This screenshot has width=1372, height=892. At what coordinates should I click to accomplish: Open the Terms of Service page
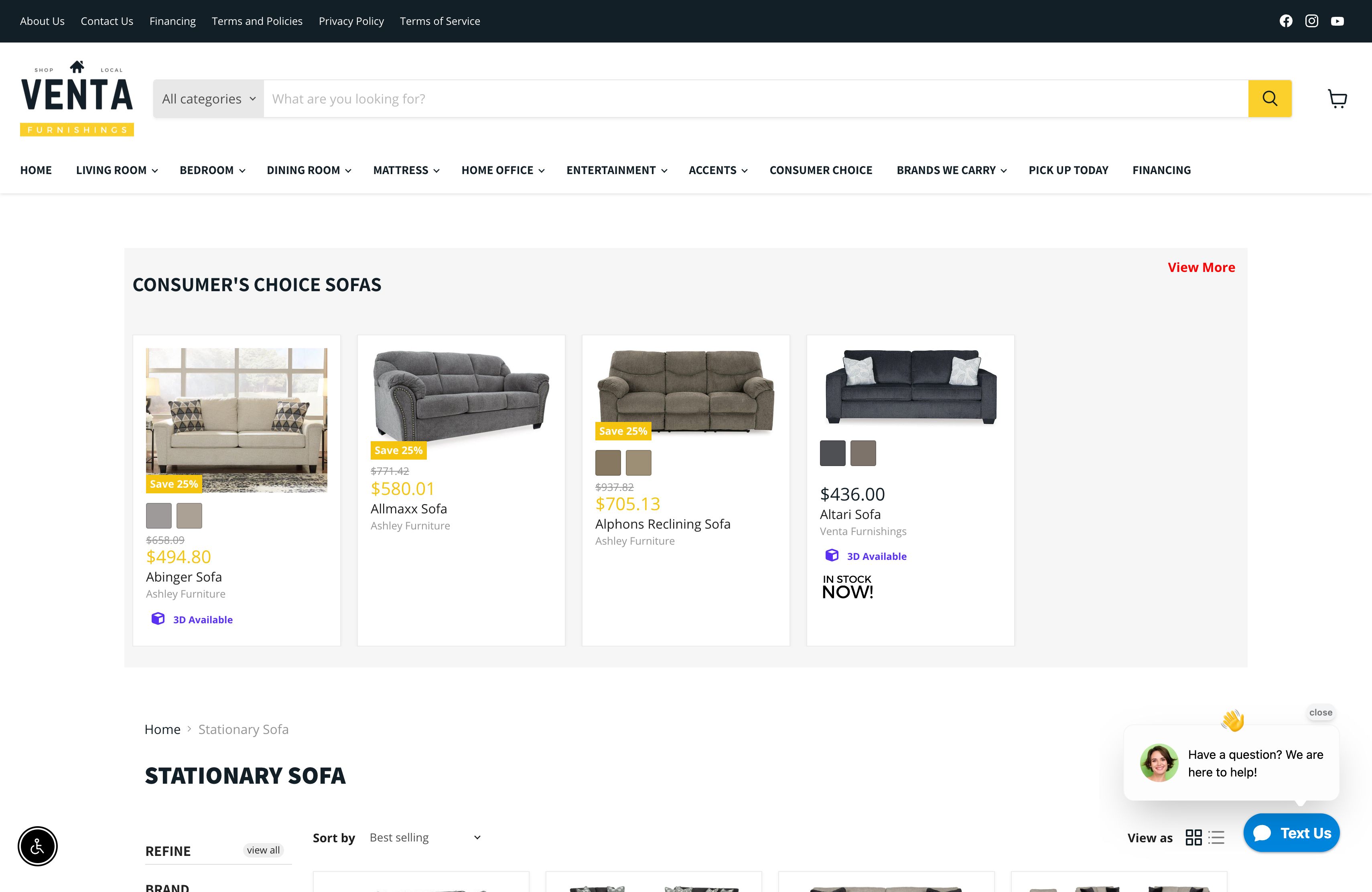[440, 21]
